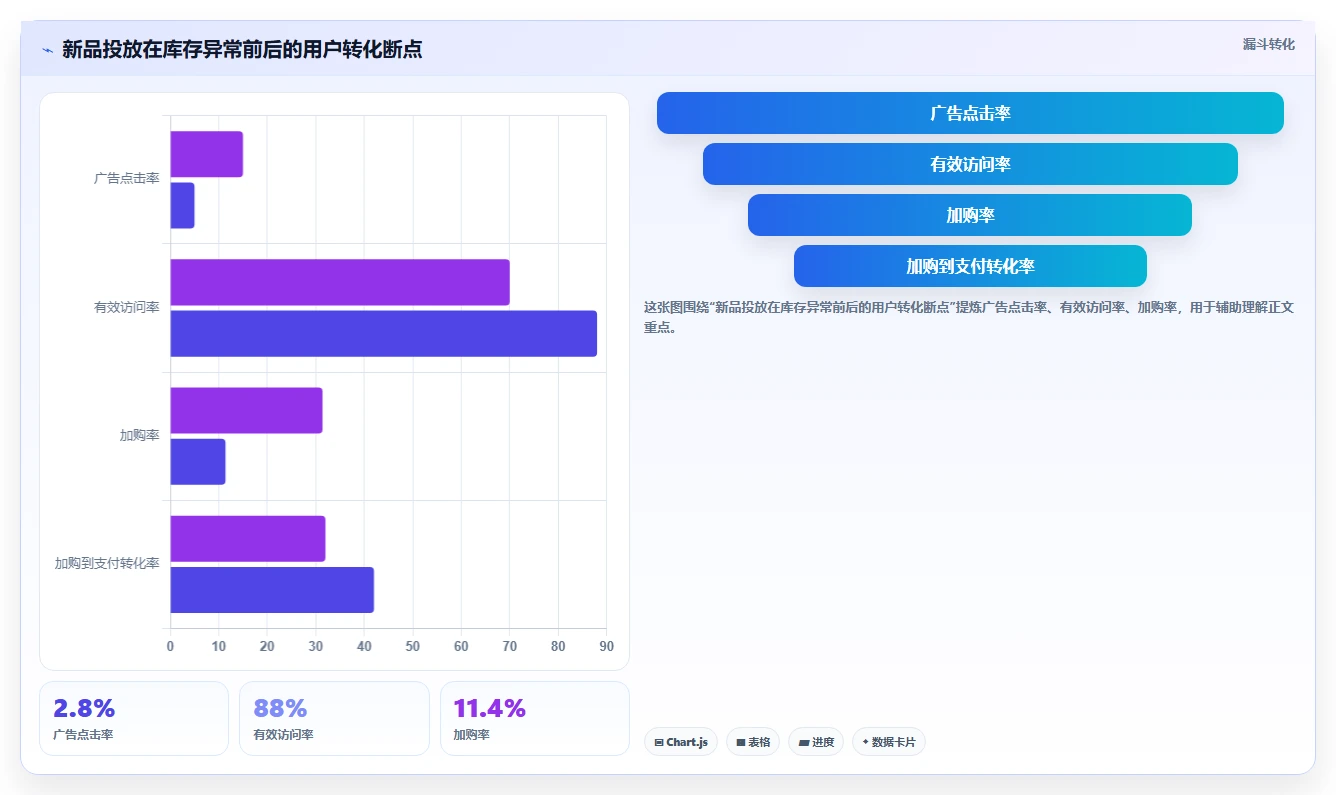Click the purple bar for 加购率
Image resolution: width=1336 pixels, height=795 pixels.
(247, 410)
